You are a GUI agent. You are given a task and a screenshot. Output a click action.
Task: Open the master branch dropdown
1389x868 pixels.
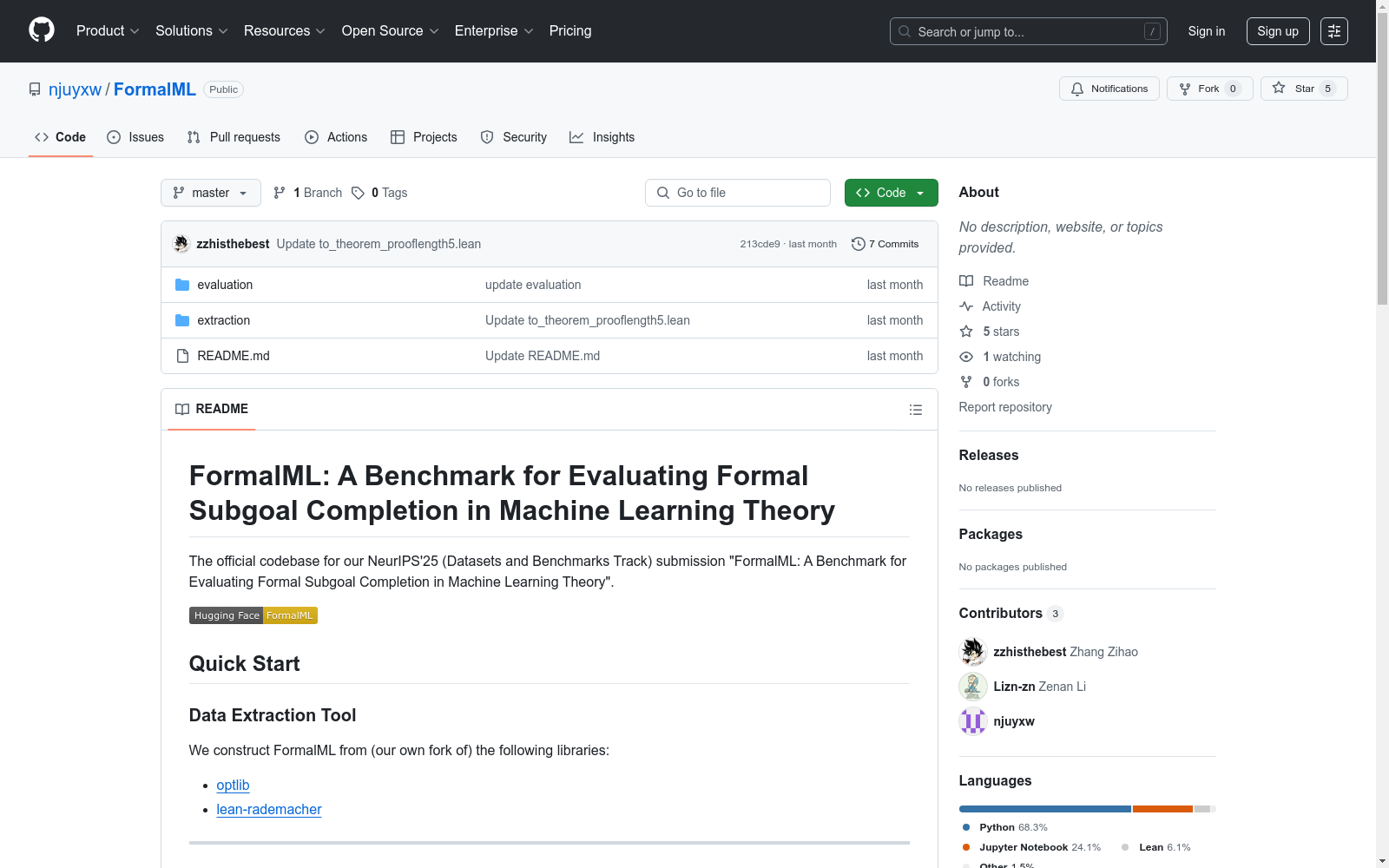(211, 193)
